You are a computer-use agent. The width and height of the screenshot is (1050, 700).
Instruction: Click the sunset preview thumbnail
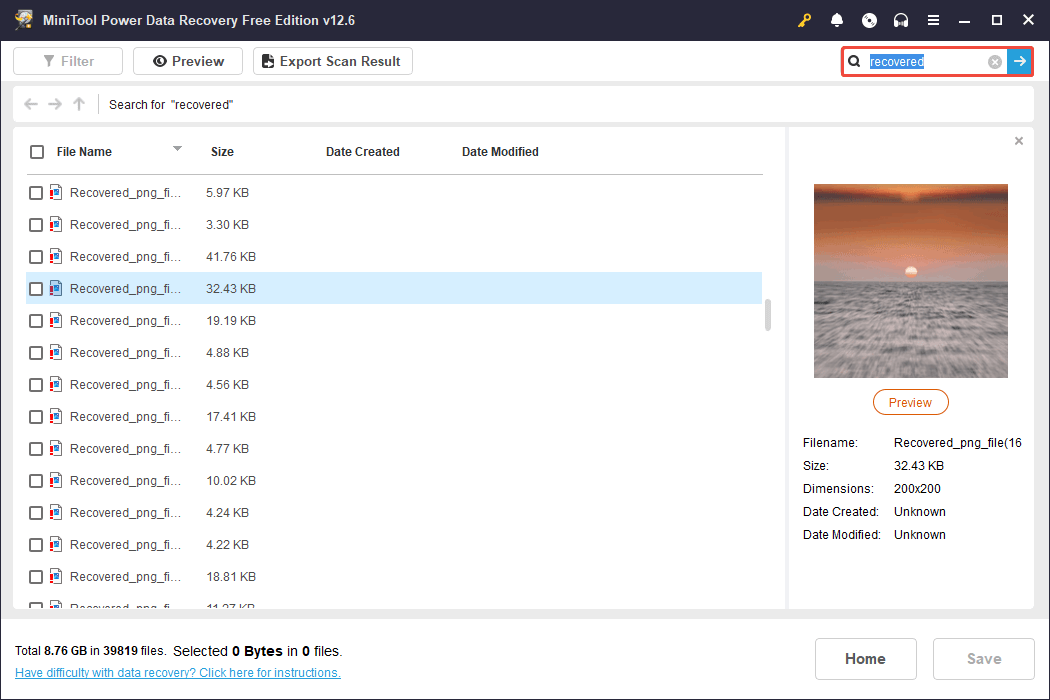[x=910, y=280]
